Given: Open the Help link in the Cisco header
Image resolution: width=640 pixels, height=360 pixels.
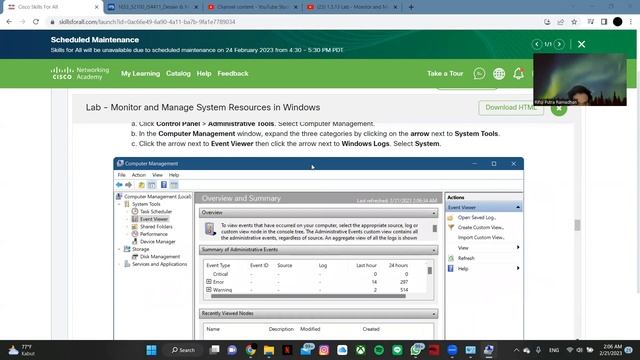Looking at the screenshot, I should (x=204, y=73).
